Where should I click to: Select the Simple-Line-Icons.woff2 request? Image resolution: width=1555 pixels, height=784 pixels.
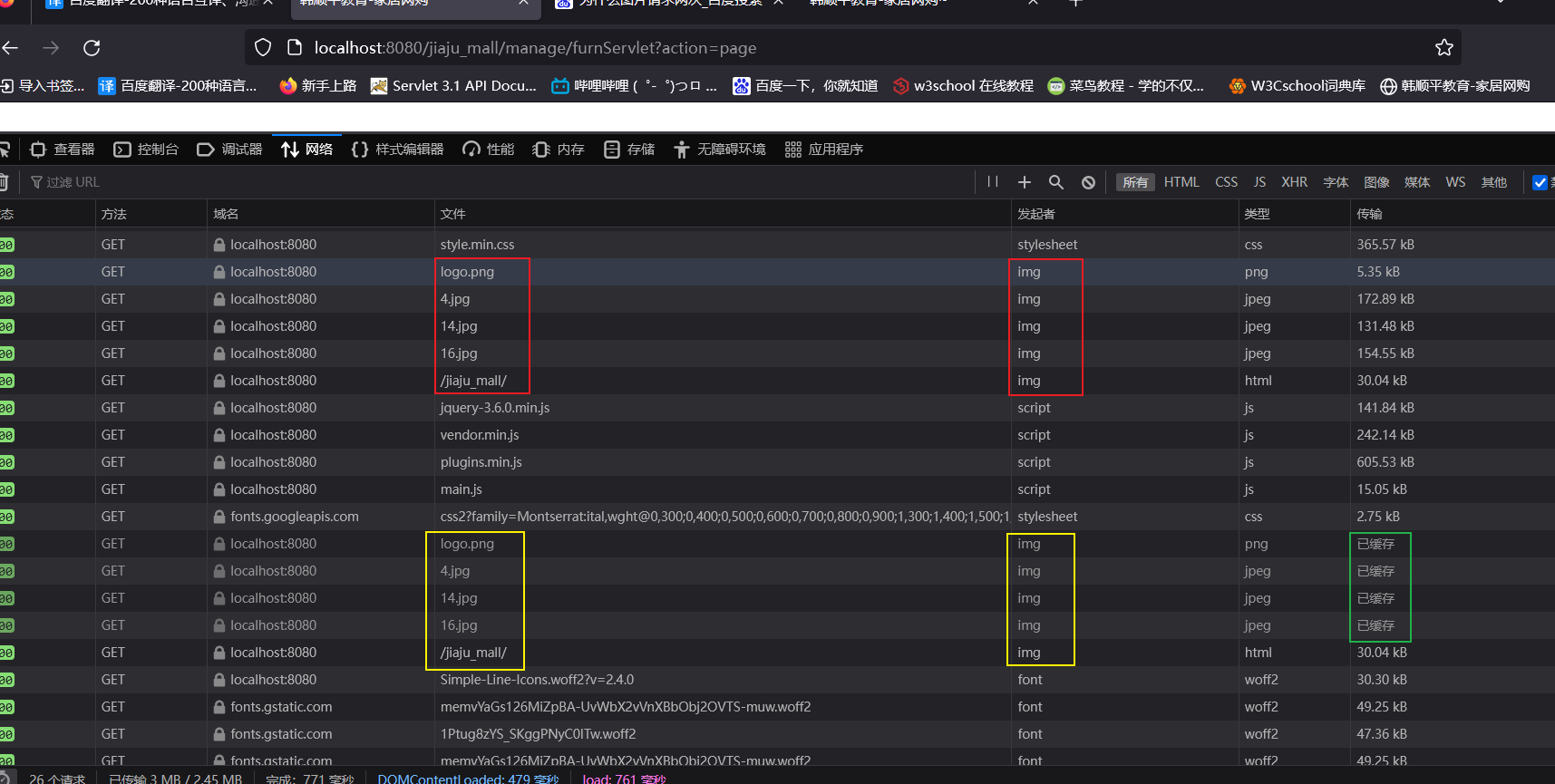point(777,680)
